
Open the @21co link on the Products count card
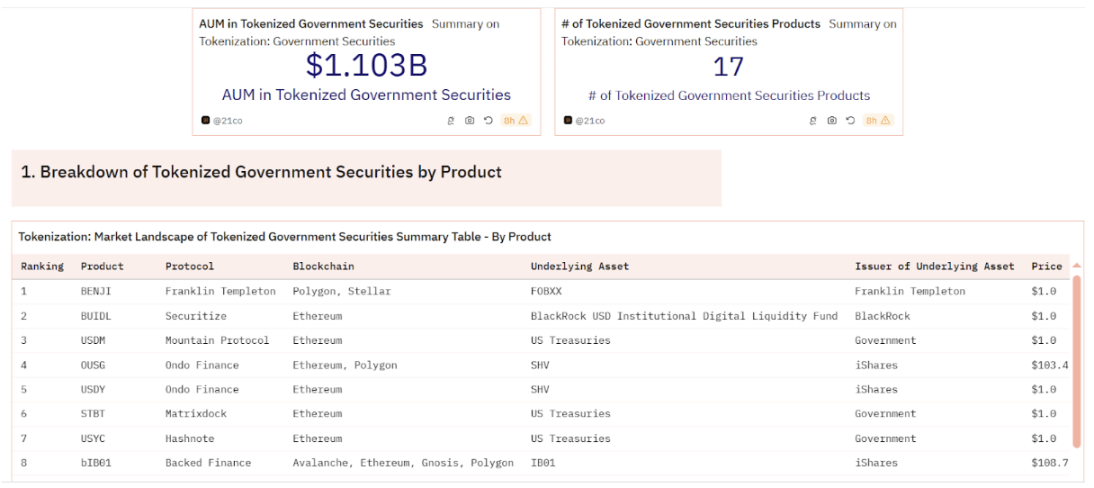[x=590, y=121]
